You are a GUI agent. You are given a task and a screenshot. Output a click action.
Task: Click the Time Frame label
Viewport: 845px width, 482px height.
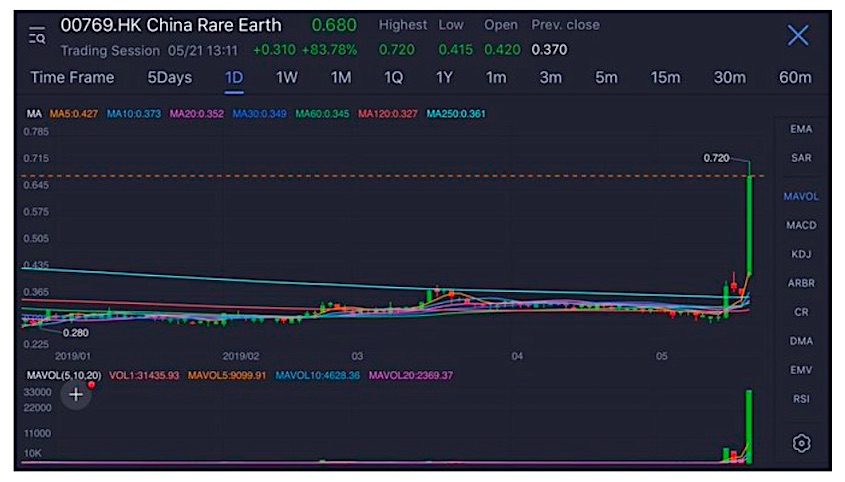72,78
